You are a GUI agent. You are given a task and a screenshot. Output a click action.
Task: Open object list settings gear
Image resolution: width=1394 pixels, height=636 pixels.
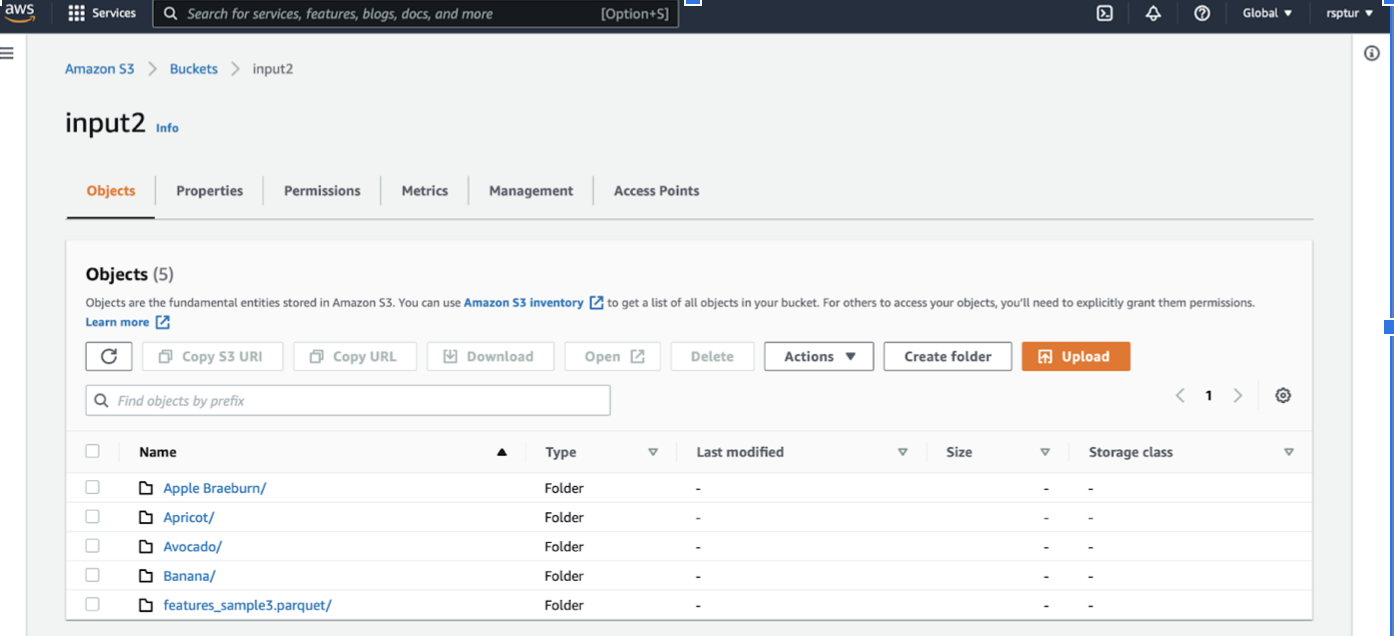(1283, 396)
